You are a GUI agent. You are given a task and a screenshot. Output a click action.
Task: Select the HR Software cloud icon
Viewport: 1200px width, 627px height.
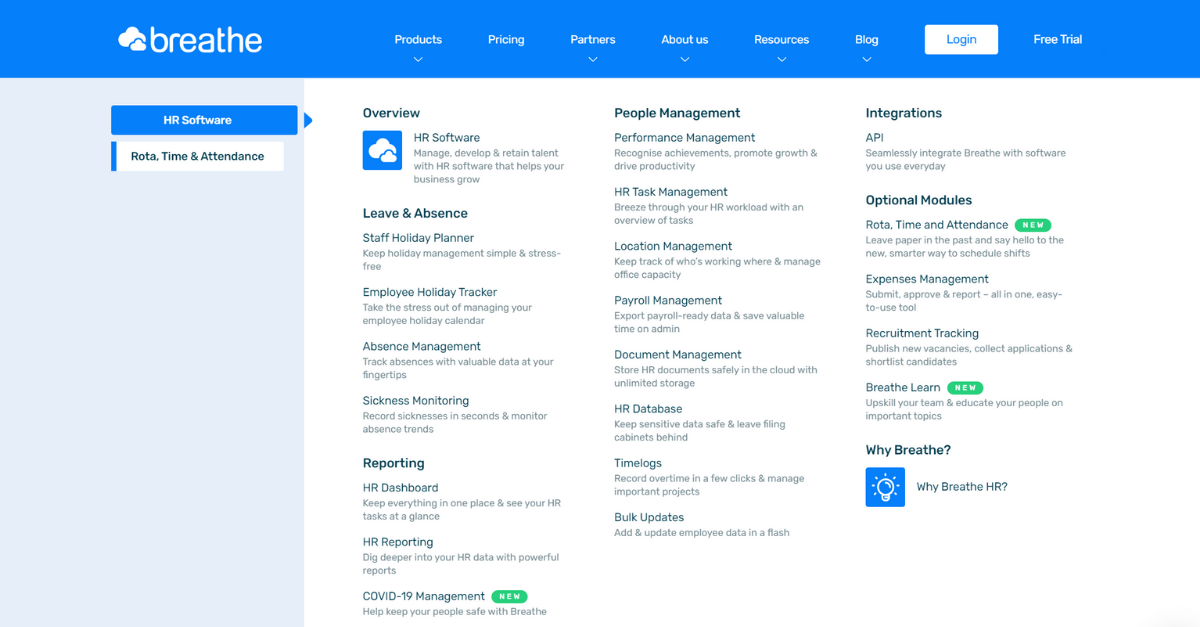coord(382,148)
